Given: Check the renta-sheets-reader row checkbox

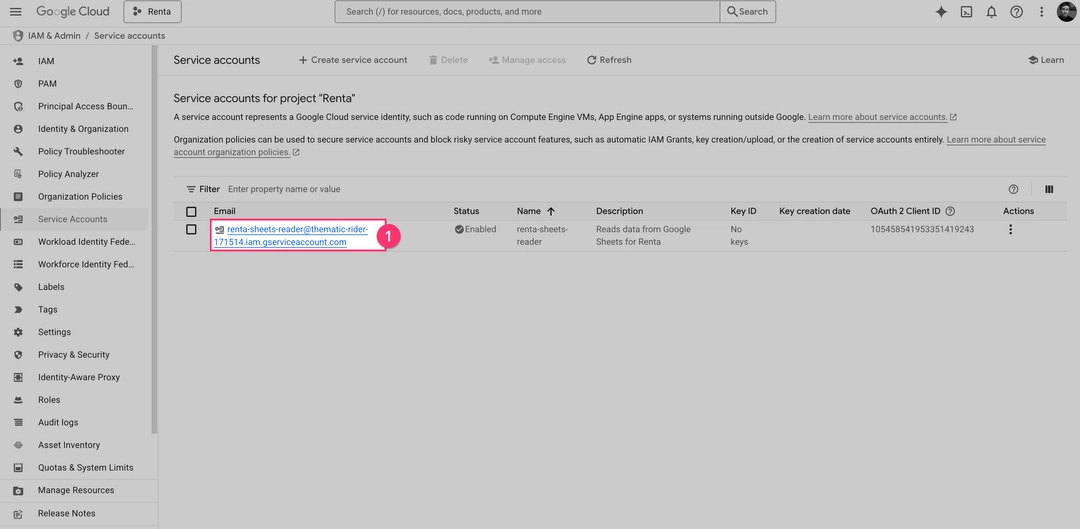Looking at the screenshot, I should click(x=191, y=230).
